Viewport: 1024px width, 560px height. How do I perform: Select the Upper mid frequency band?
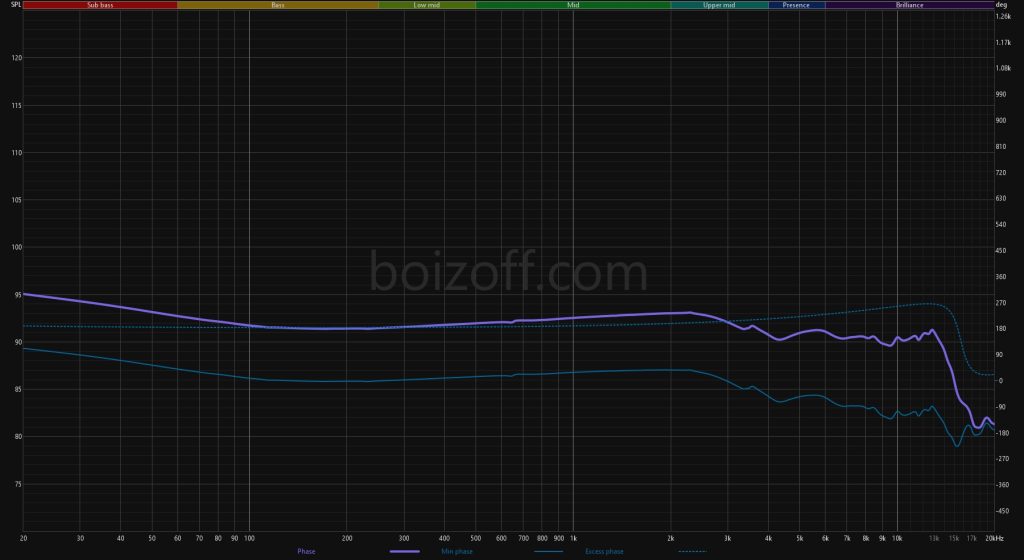[x=719, y=5]
